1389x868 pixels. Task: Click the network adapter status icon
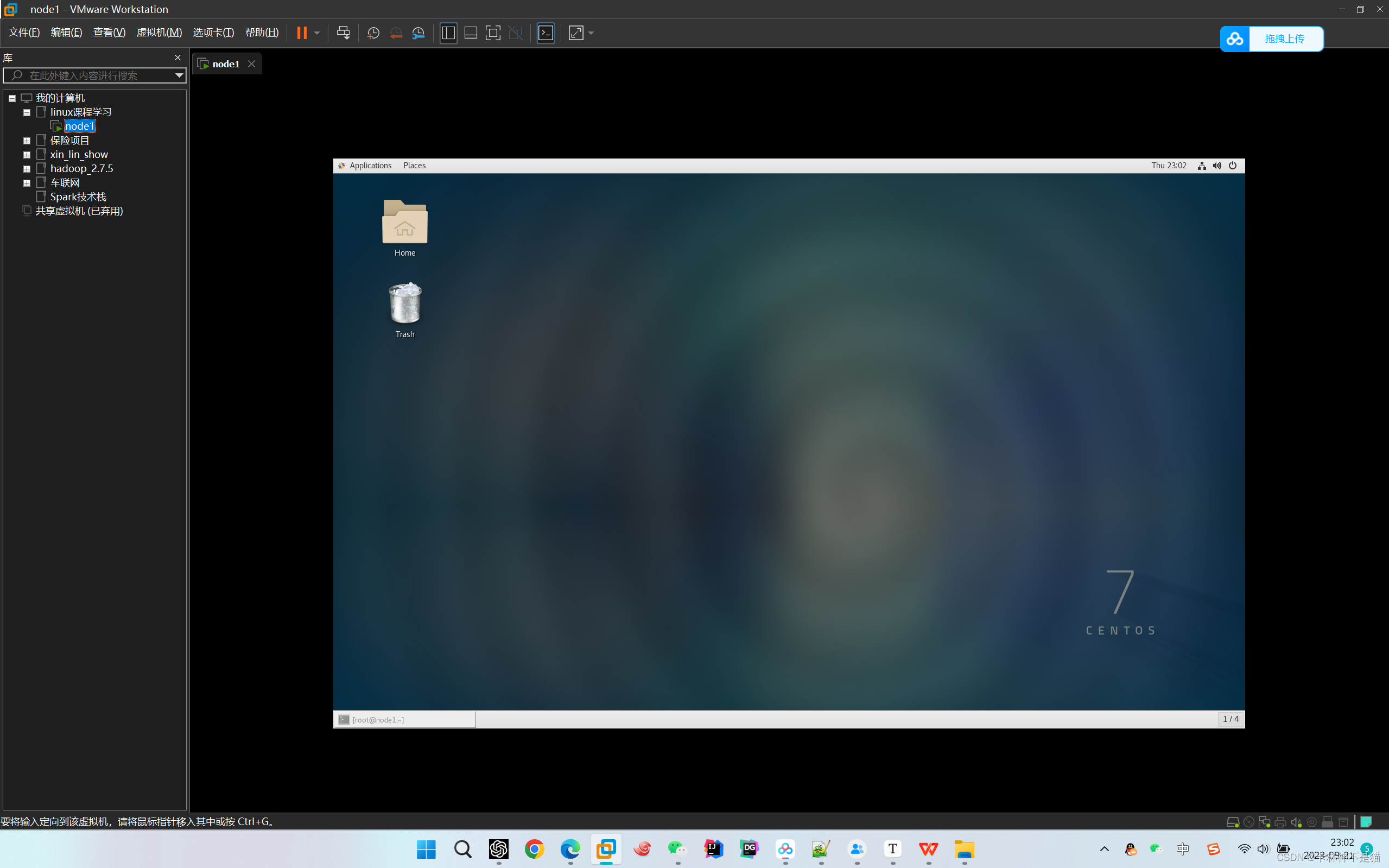pyautogui.click(x=1265, y=822)
